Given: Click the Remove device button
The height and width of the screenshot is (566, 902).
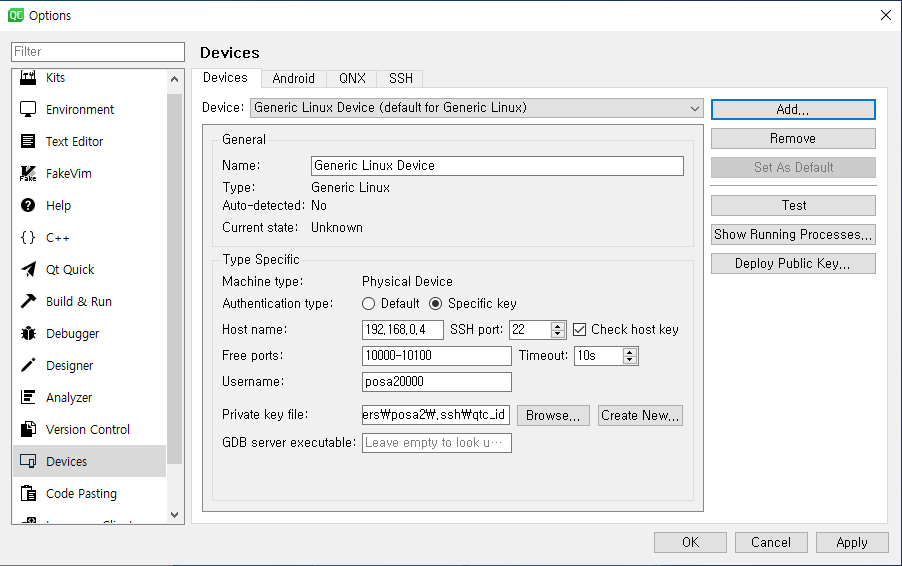Looking at the screenshot, I should [x=793, y=139].
